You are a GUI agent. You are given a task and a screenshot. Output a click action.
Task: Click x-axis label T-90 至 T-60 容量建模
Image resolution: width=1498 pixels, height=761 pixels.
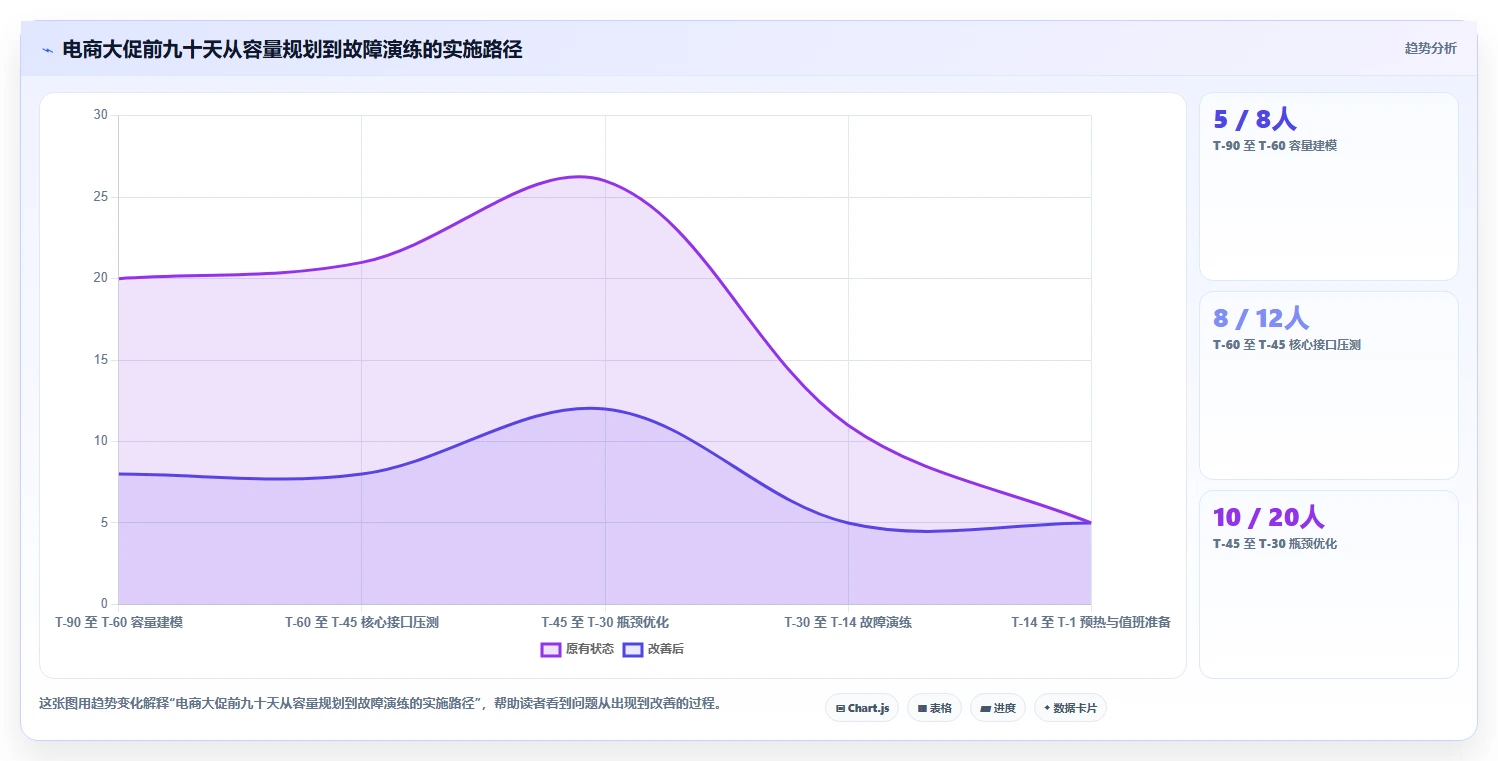[x=119, y=622]
